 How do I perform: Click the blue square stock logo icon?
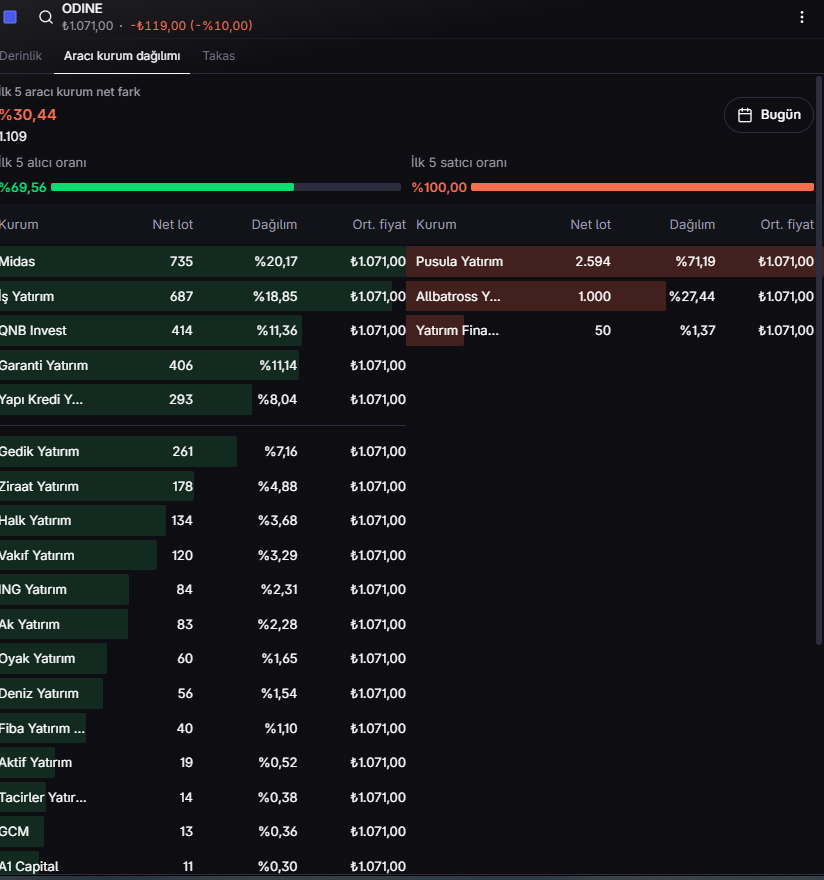(10, 17)
